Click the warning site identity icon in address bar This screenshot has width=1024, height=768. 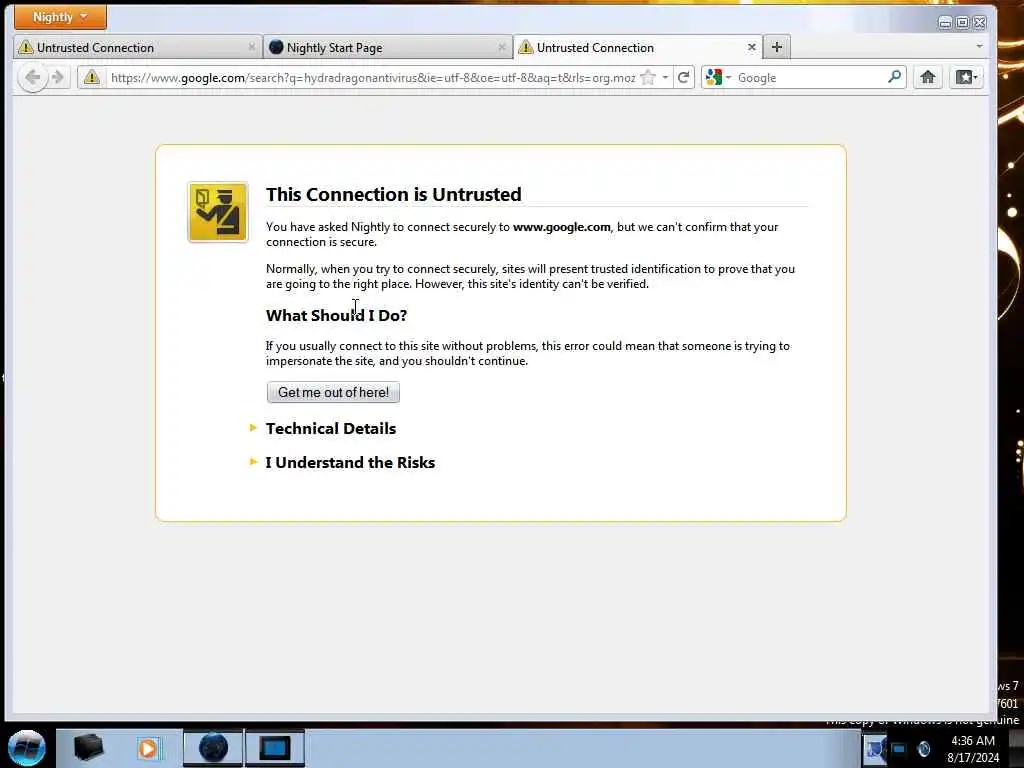pyautogui.click(x=92, y=78)
